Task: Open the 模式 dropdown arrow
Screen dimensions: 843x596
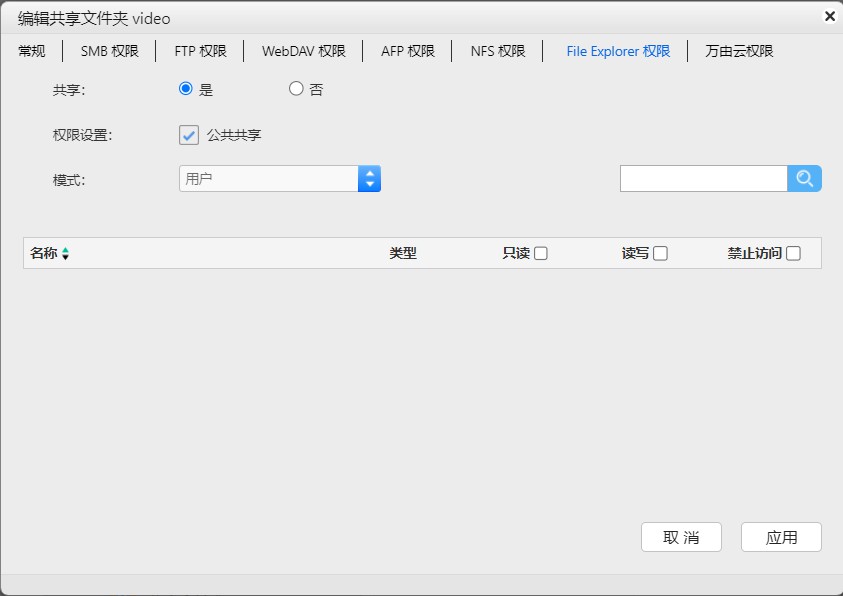Action: pyautogui.click(x=369, y=179)
